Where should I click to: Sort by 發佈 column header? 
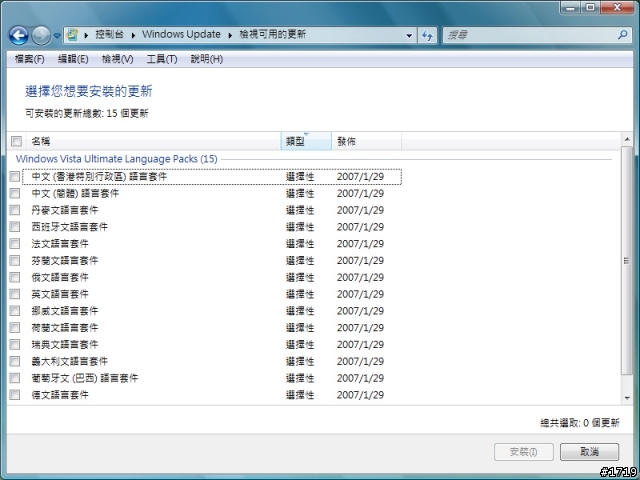click(367, 141)
